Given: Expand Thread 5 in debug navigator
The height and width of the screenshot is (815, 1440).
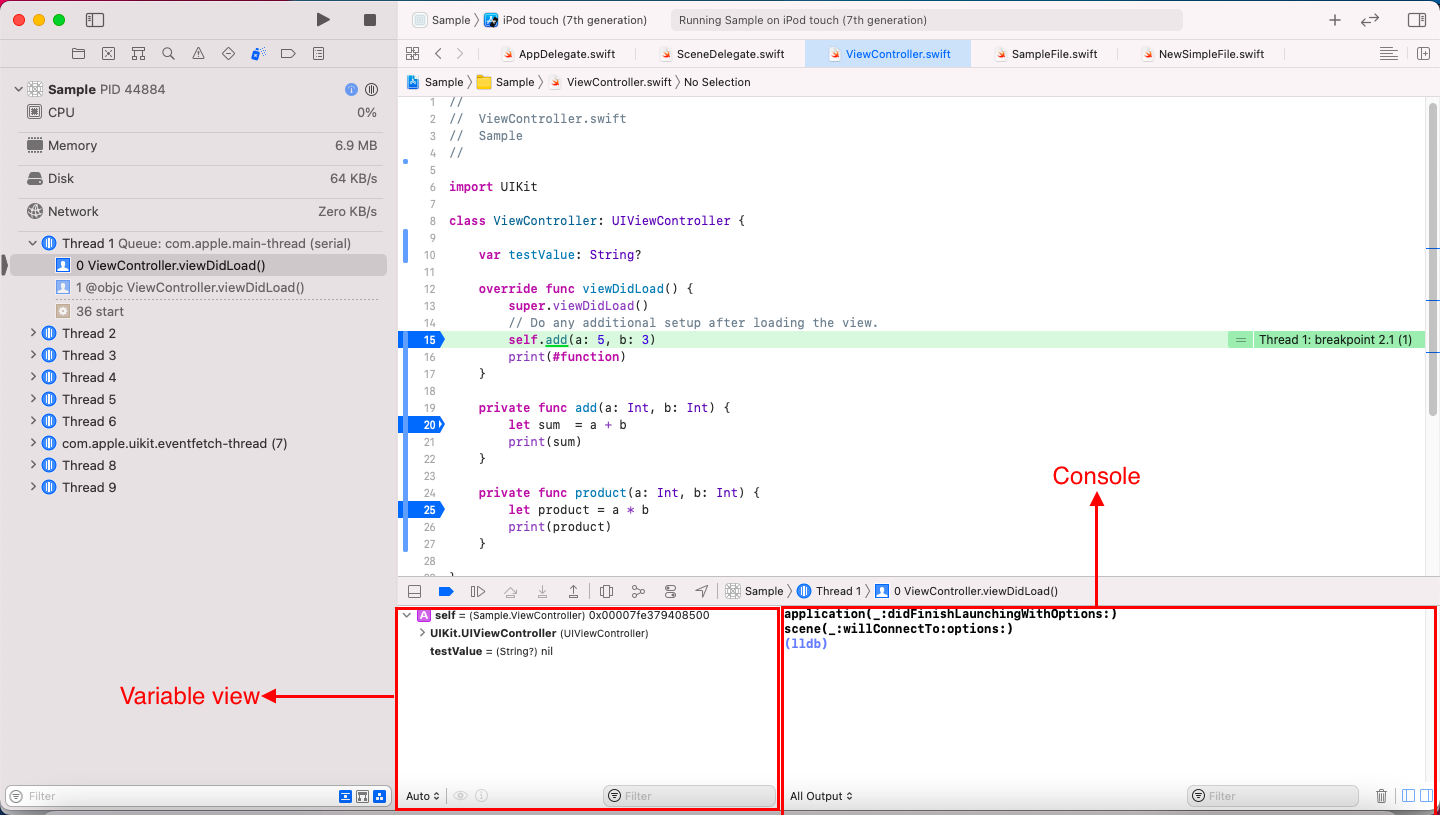Looking at the screenshot, I should tap(33, 399).
